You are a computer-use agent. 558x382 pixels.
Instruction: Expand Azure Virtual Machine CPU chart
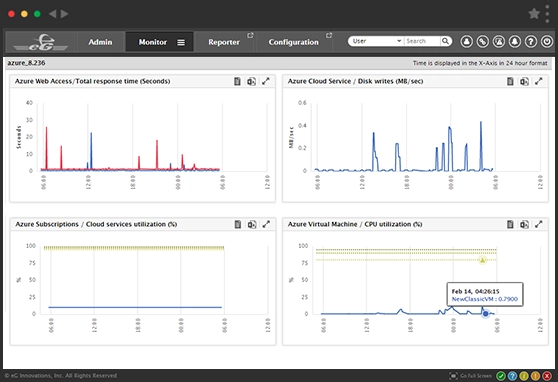(539, 224)
